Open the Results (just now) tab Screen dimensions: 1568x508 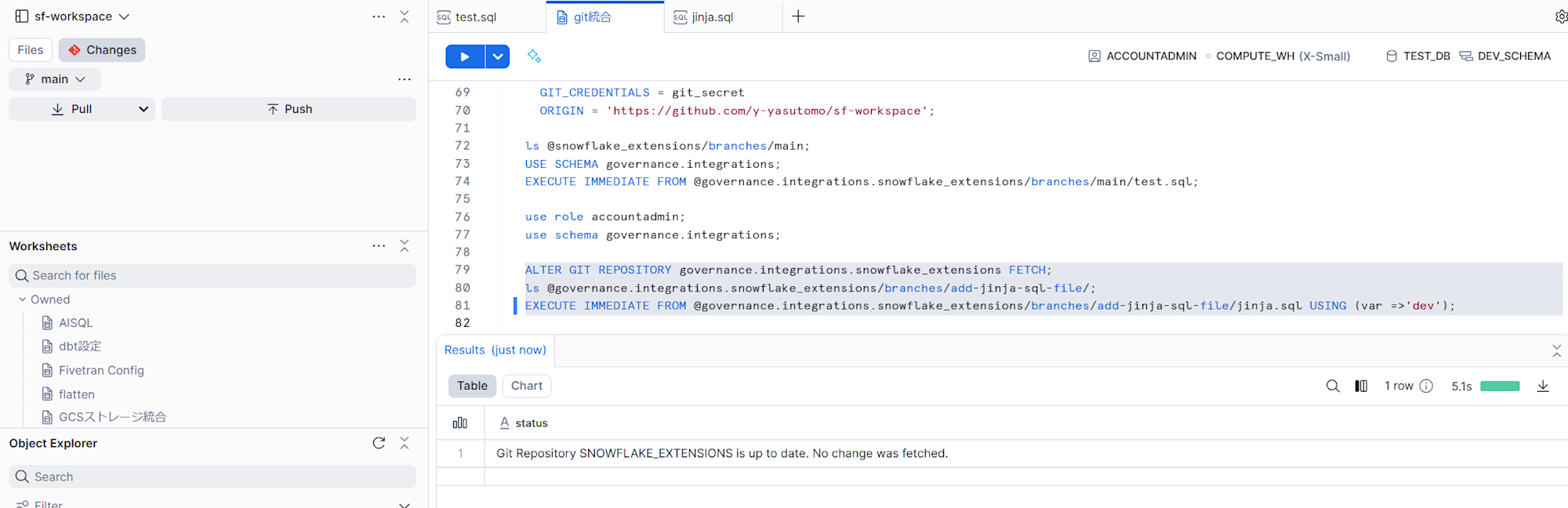(x=495, y=350)
